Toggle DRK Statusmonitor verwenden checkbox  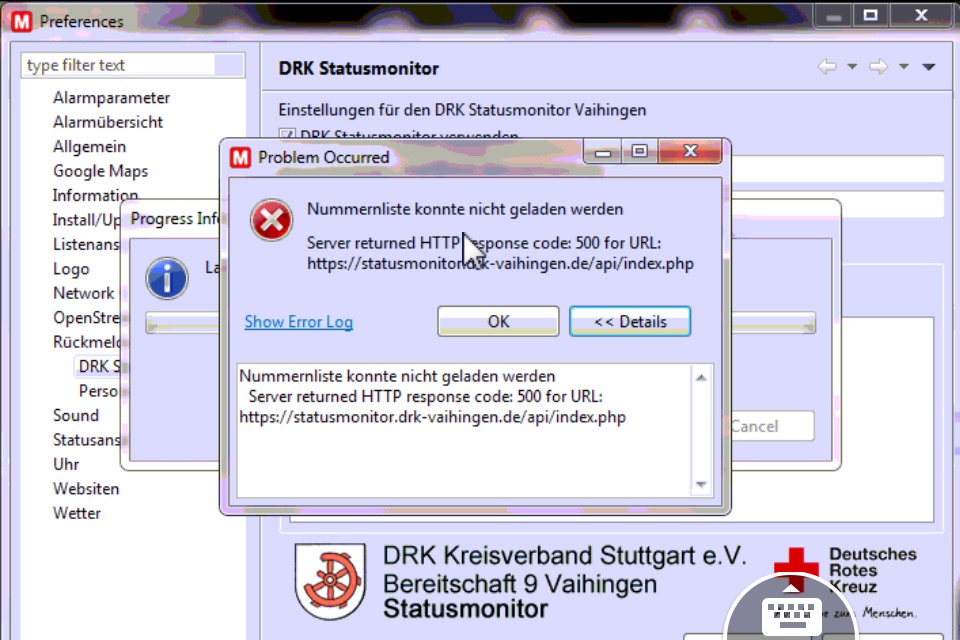(286, 136)
